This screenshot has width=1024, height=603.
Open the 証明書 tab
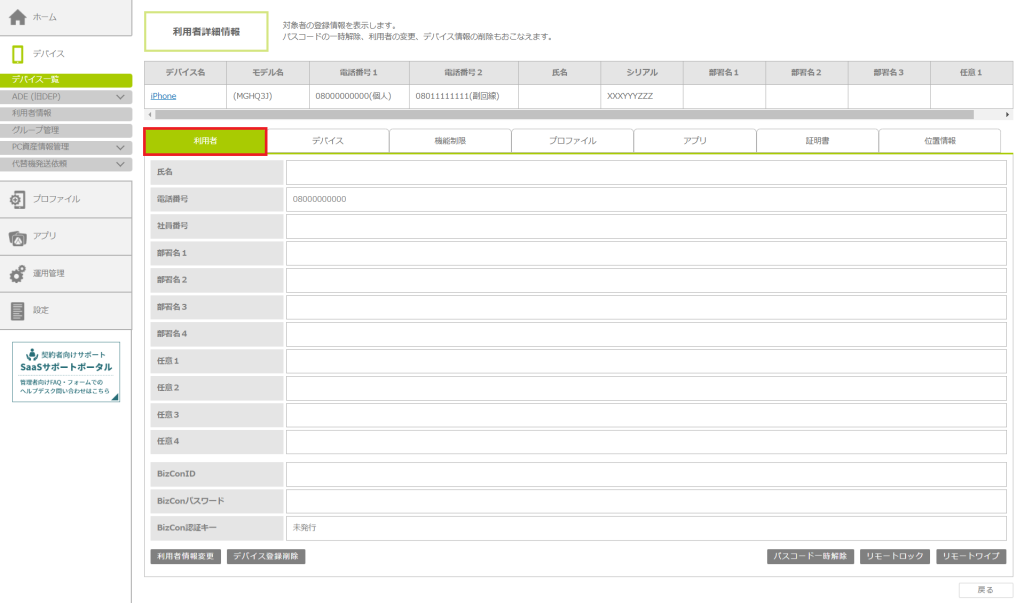click(x=817, y=141)
